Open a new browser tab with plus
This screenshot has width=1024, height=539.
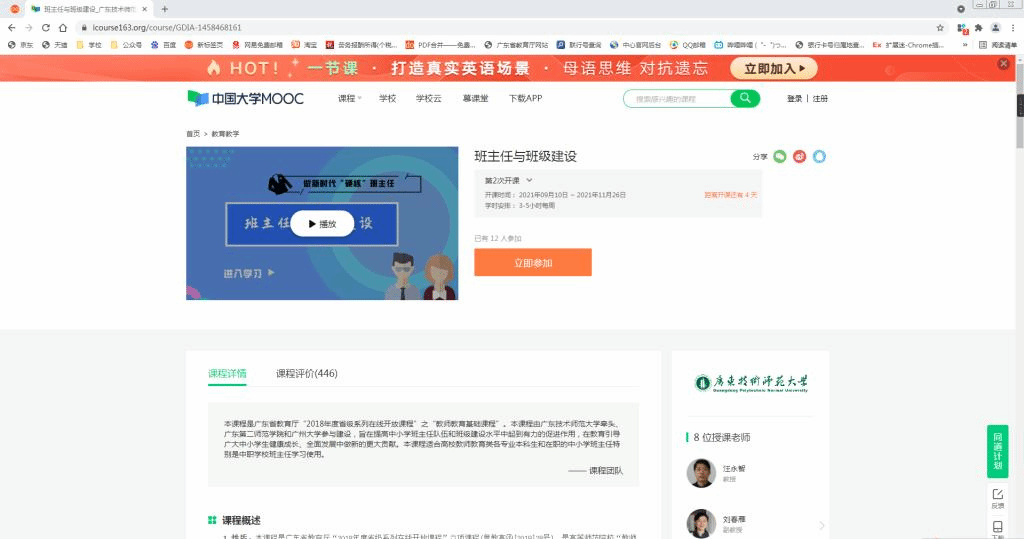pyautogui.click(x=165, y=9)
